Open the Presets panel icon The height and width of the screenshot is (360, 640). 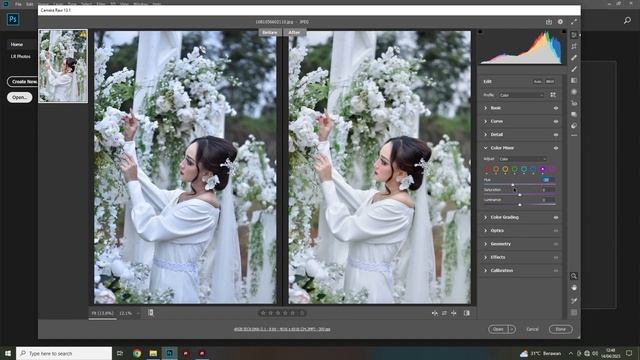[574, 126]
